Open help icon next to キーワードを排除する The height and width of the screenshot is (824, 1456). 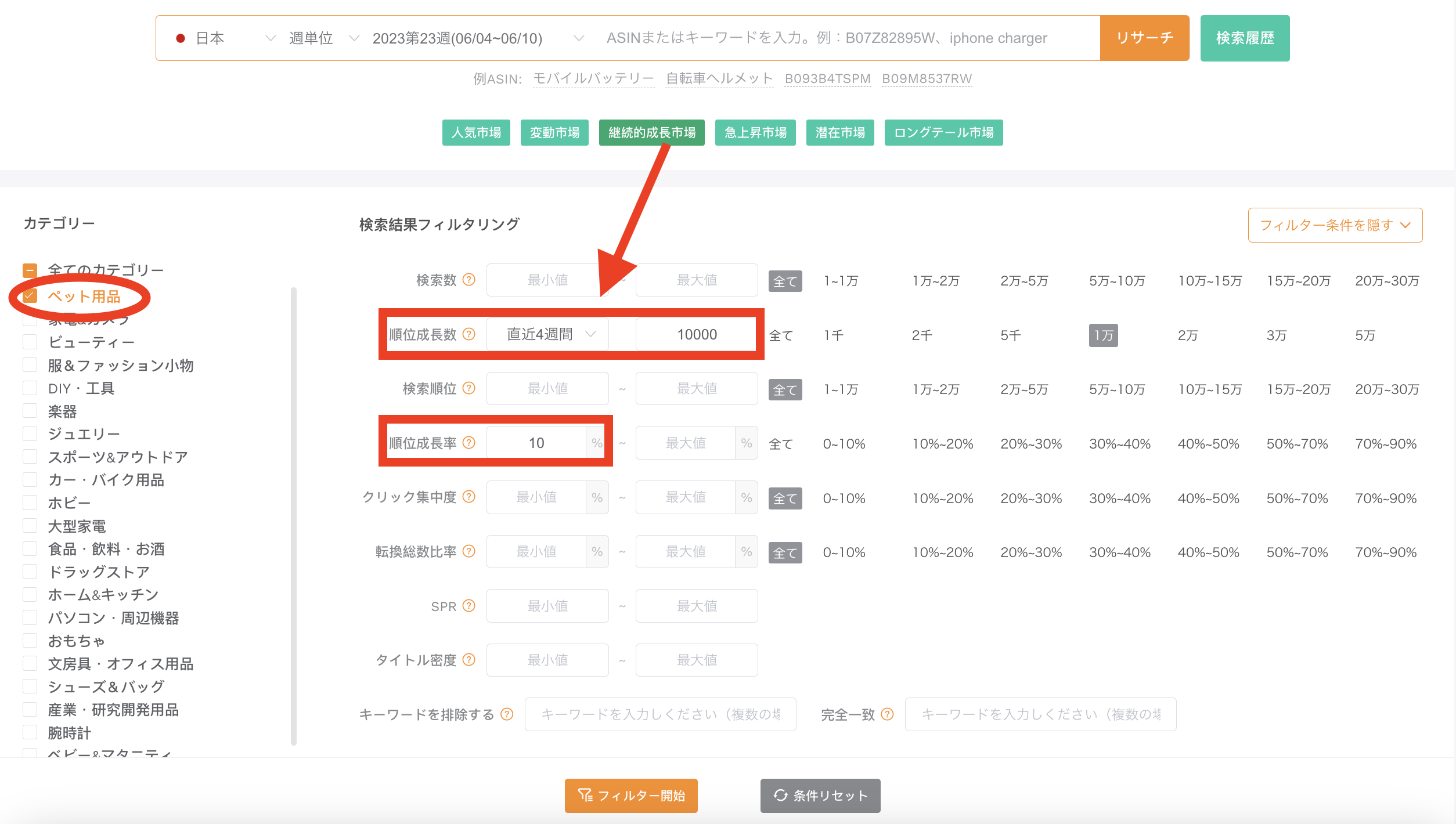[507, 714]
